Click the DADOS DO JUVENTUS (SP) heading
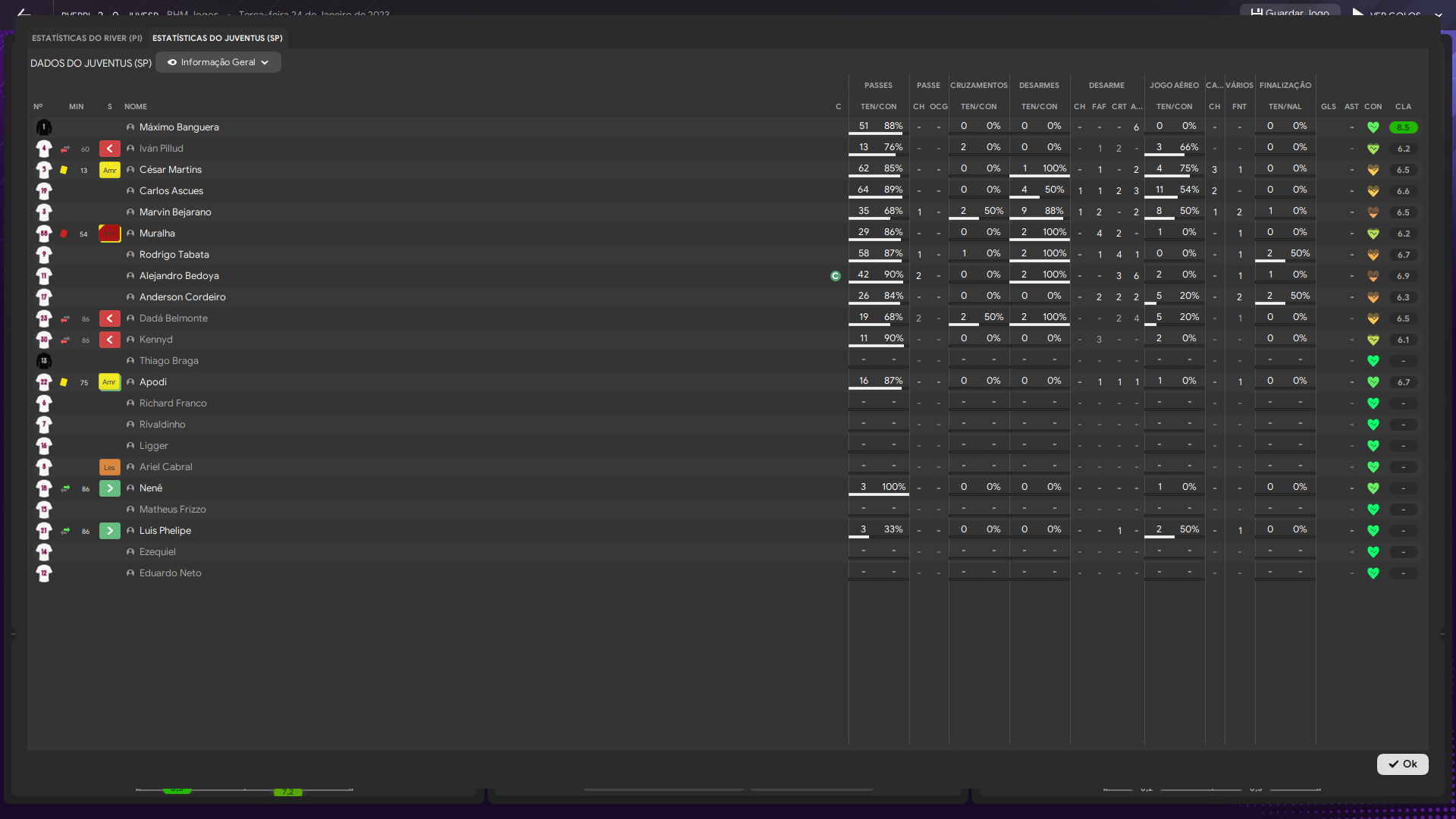Viewport: 1456px width, 819px height. pyautogui.click(x=91, y=63)
